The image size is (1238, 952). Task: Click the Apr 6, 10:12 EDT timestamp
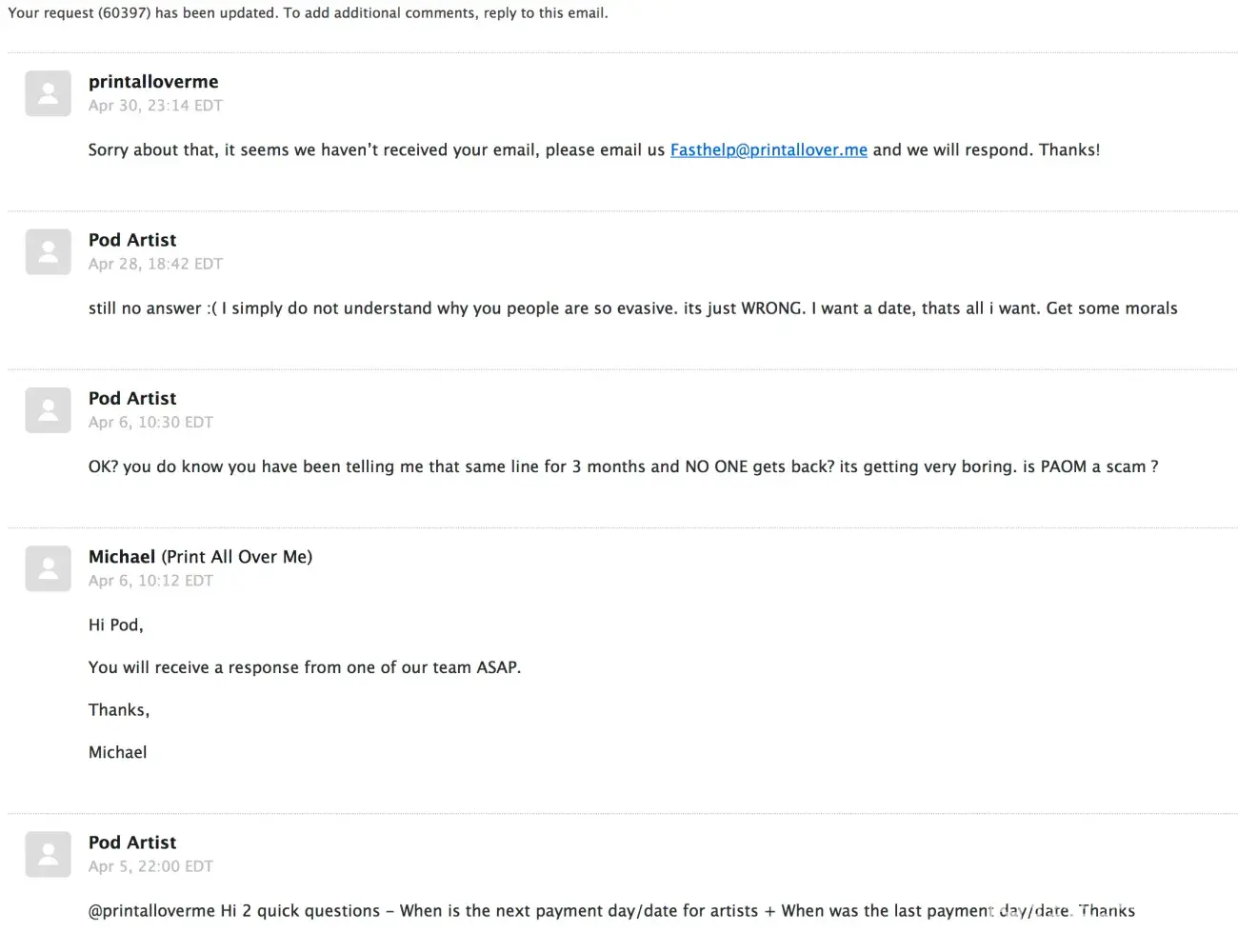point(150,581)
